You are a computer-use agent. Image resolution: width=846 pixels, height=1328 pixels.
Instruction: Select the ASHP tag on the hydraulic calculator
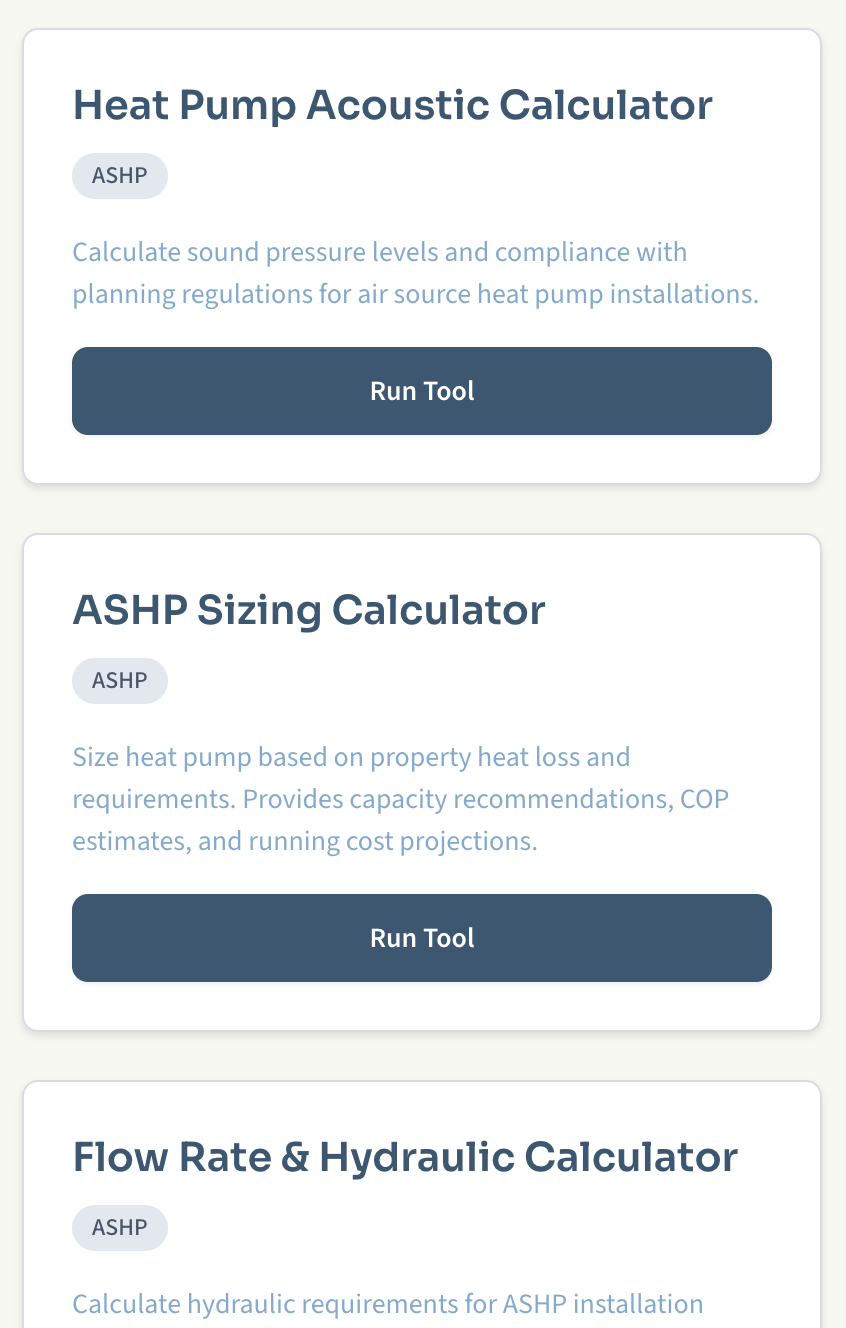(x=120, y=1227)
